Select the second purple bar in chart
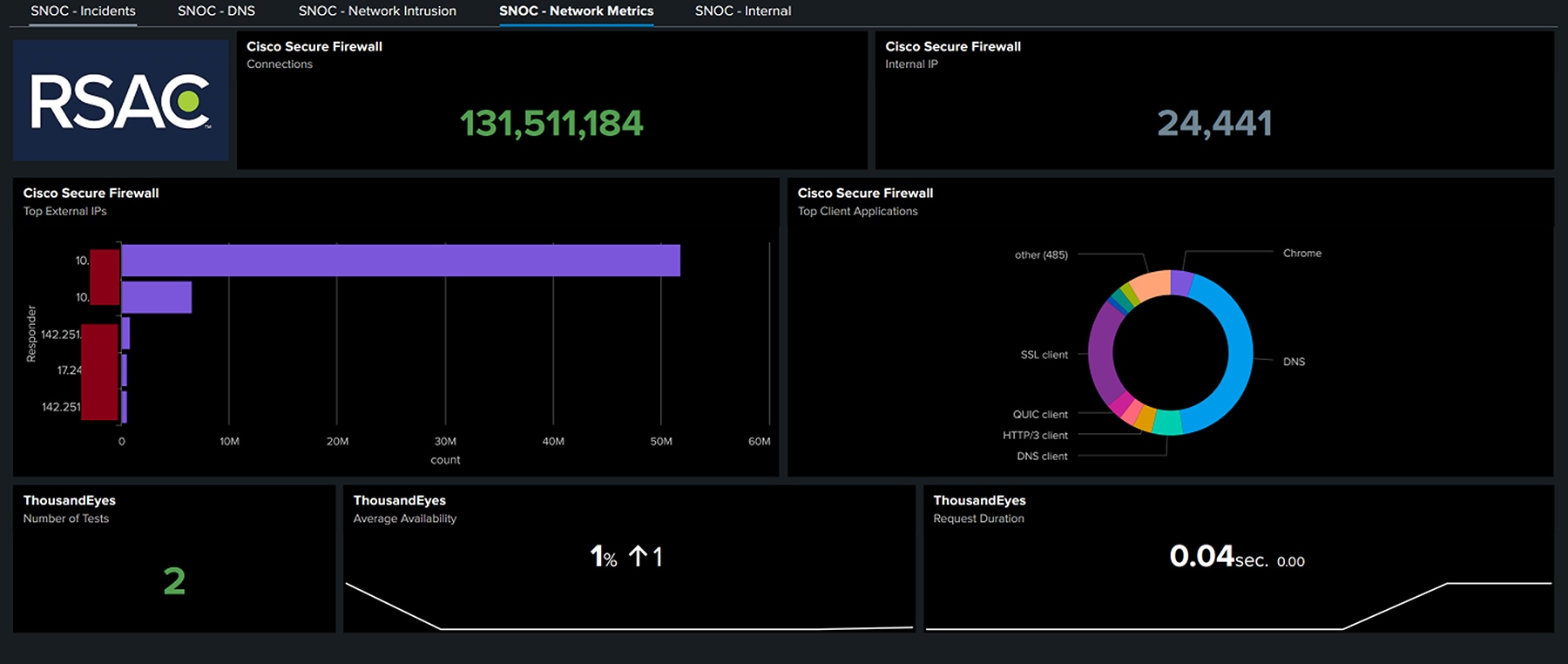1568x664 pixels. pyautogui.click(x=157, y=297)
